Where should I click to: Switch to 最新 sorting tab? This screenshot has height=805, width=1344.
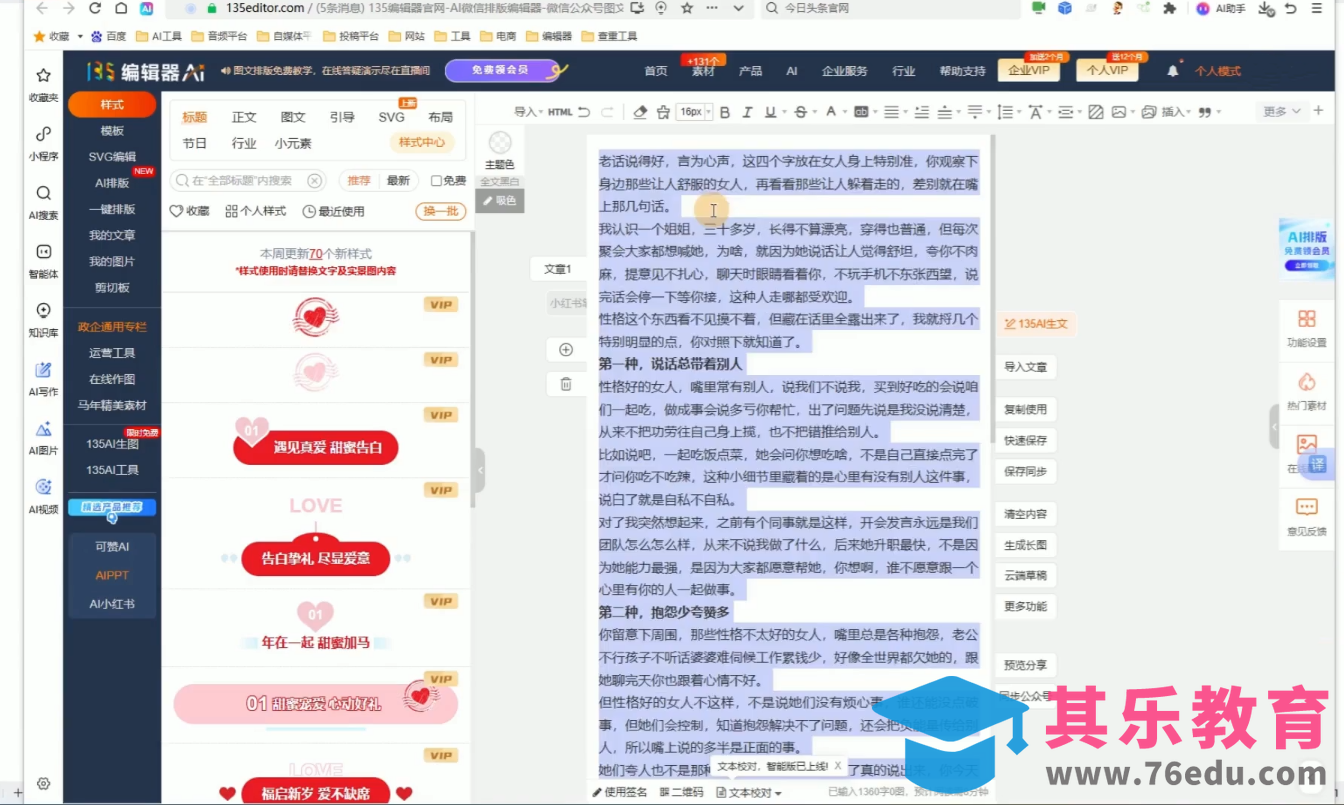pyautogui.click(x=398, y=181)
